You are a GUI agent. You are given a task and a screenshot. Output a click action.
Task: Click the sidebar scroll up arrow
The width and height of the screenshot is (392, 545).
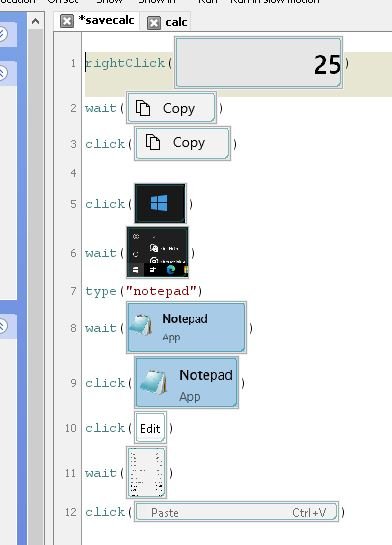35,21
